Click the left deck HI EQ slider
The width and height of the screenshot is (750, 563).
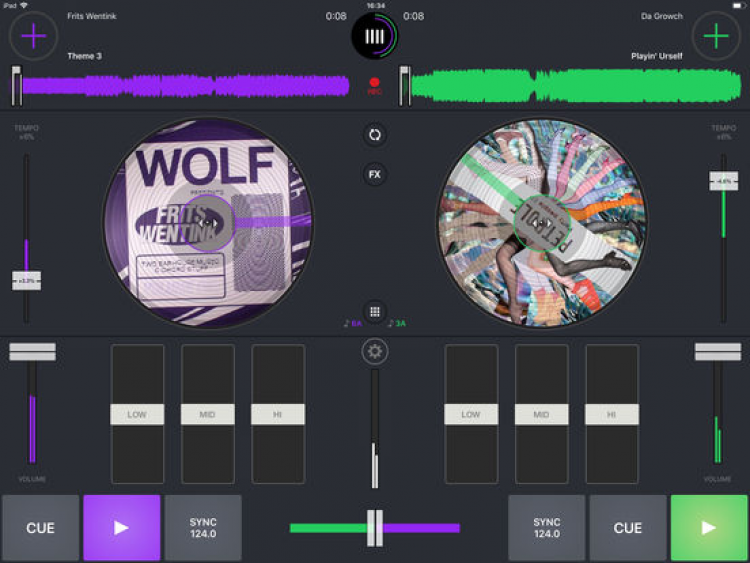tap(278, 414)
